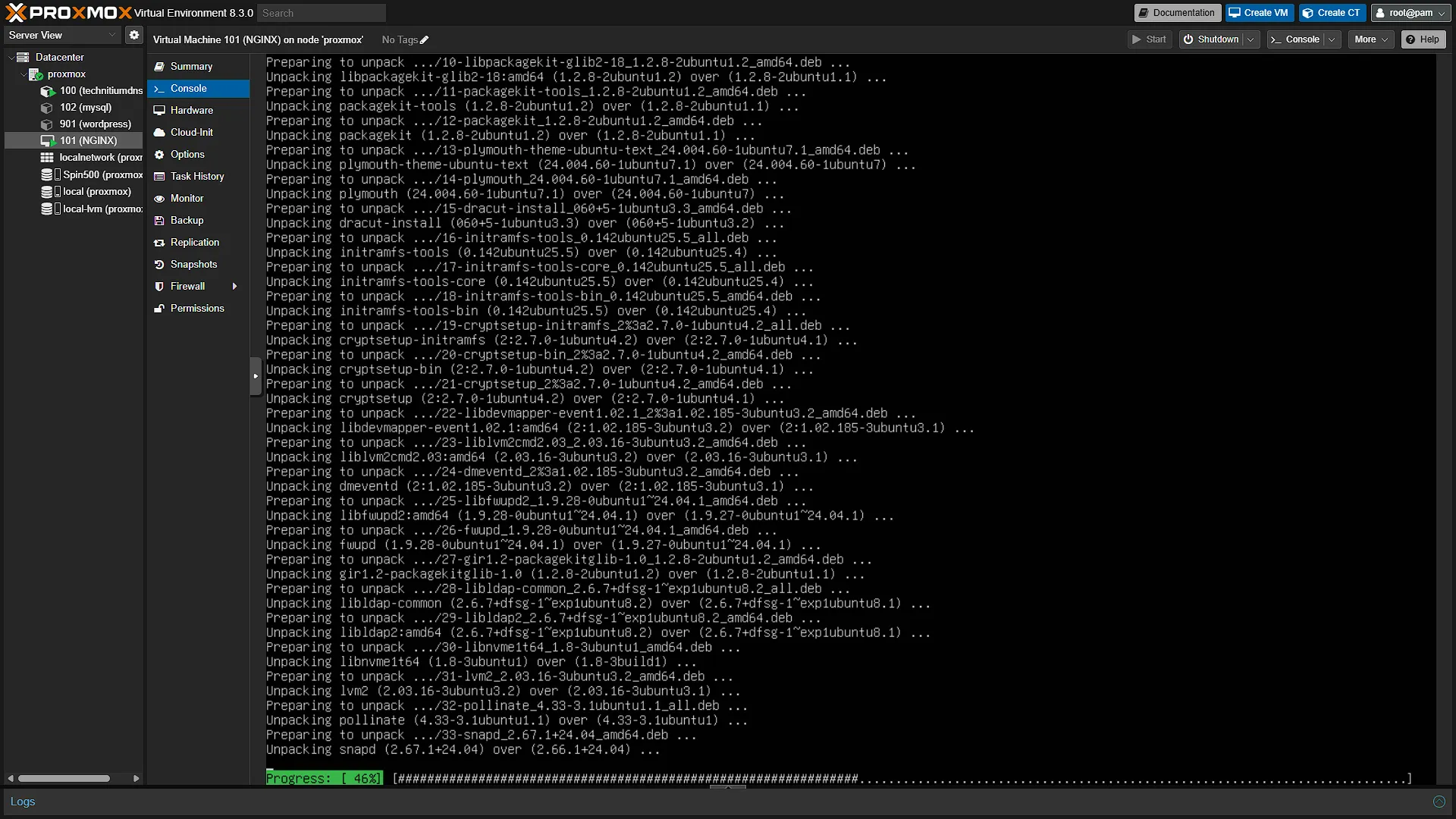Click the toolbar Console button
This screenshot has width=1456, height=819.
tap(1295, 39)
